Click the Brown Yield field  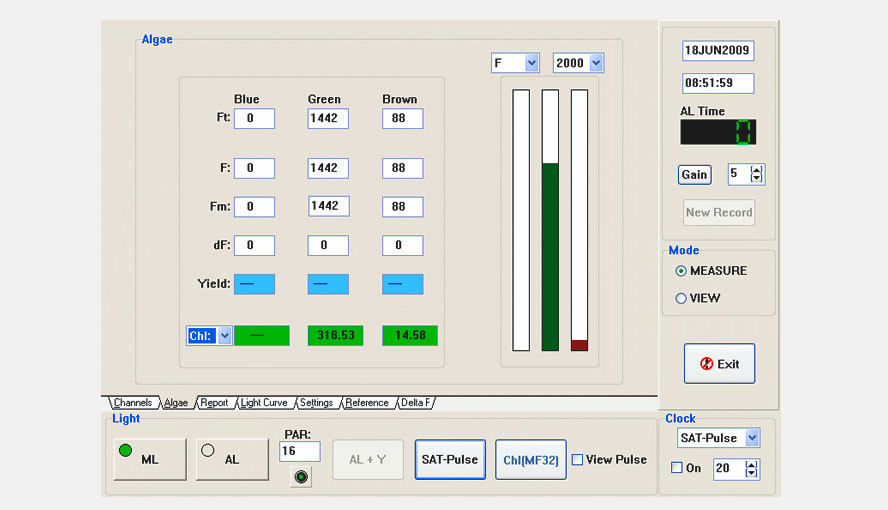pyautogui.click(x=403, y=284)
